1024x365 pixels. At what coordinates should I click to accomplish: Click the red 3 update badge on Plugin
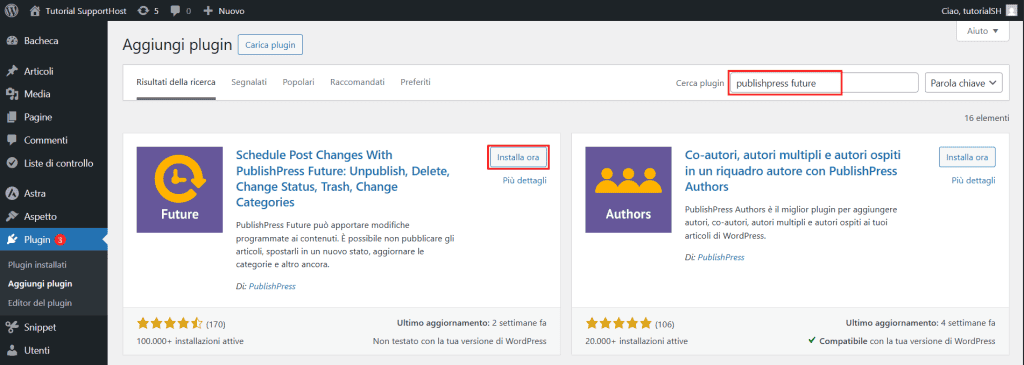(x=60, y=240)
